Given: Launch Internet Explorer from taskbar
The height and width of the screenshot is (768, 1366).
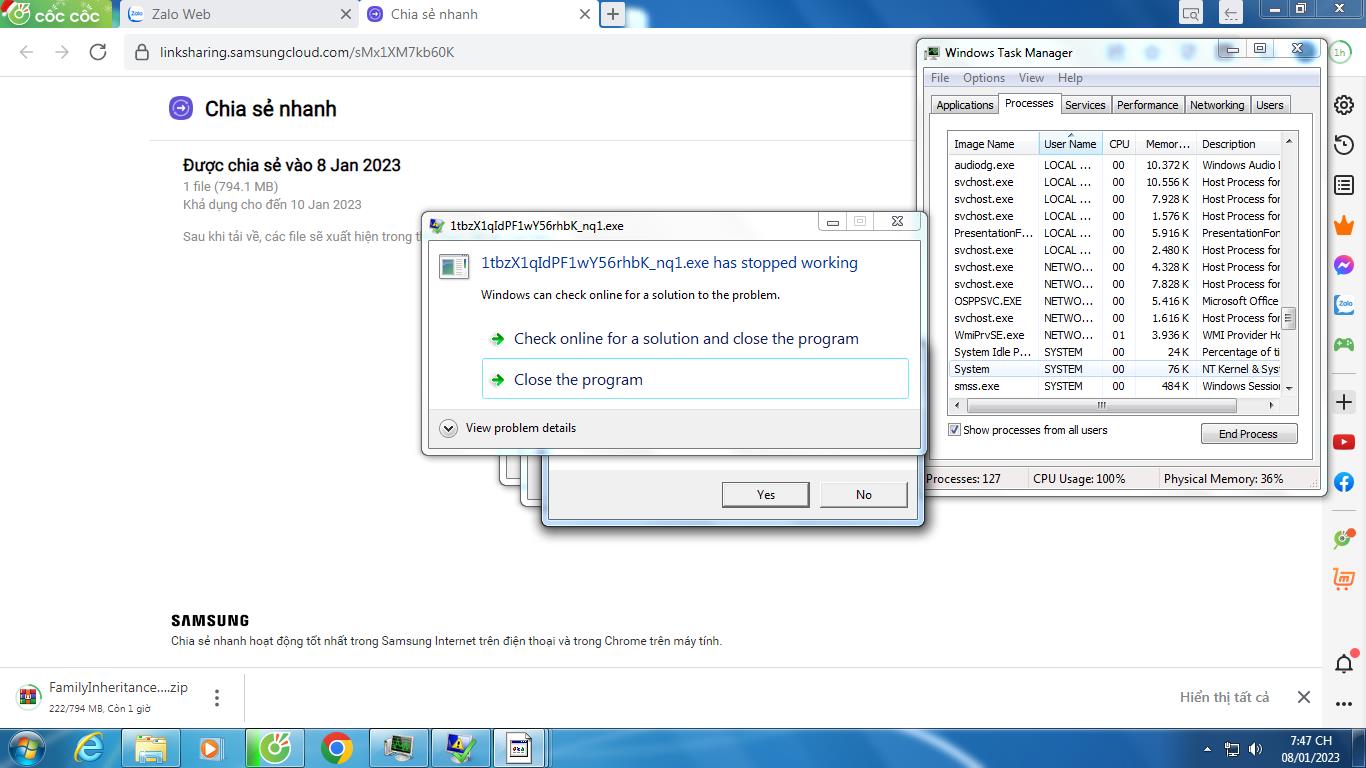Looking at the screenshot, I should coord(89,748).
